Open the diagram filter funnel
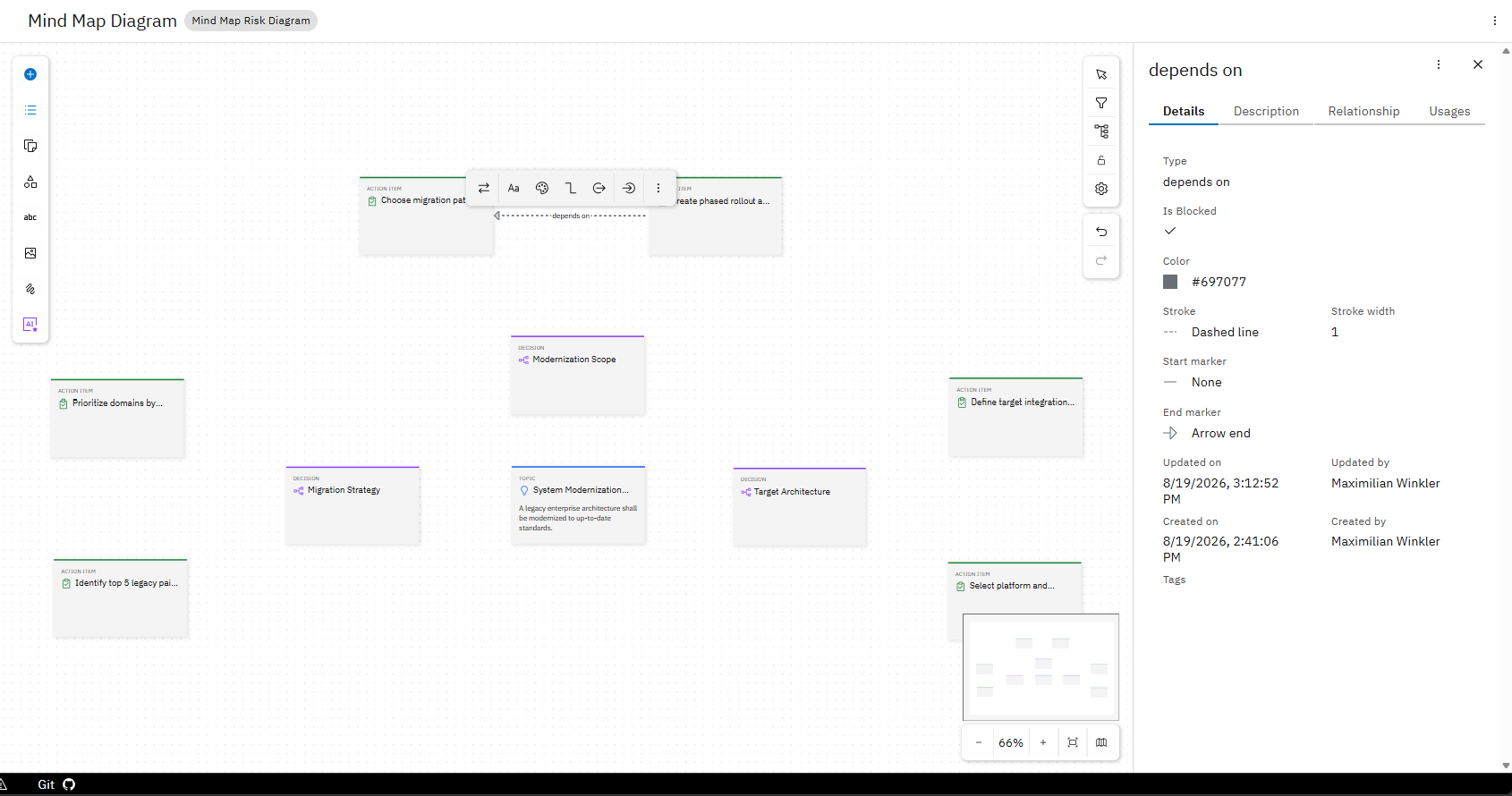 pyautogui.click(x=1101, y=103)
